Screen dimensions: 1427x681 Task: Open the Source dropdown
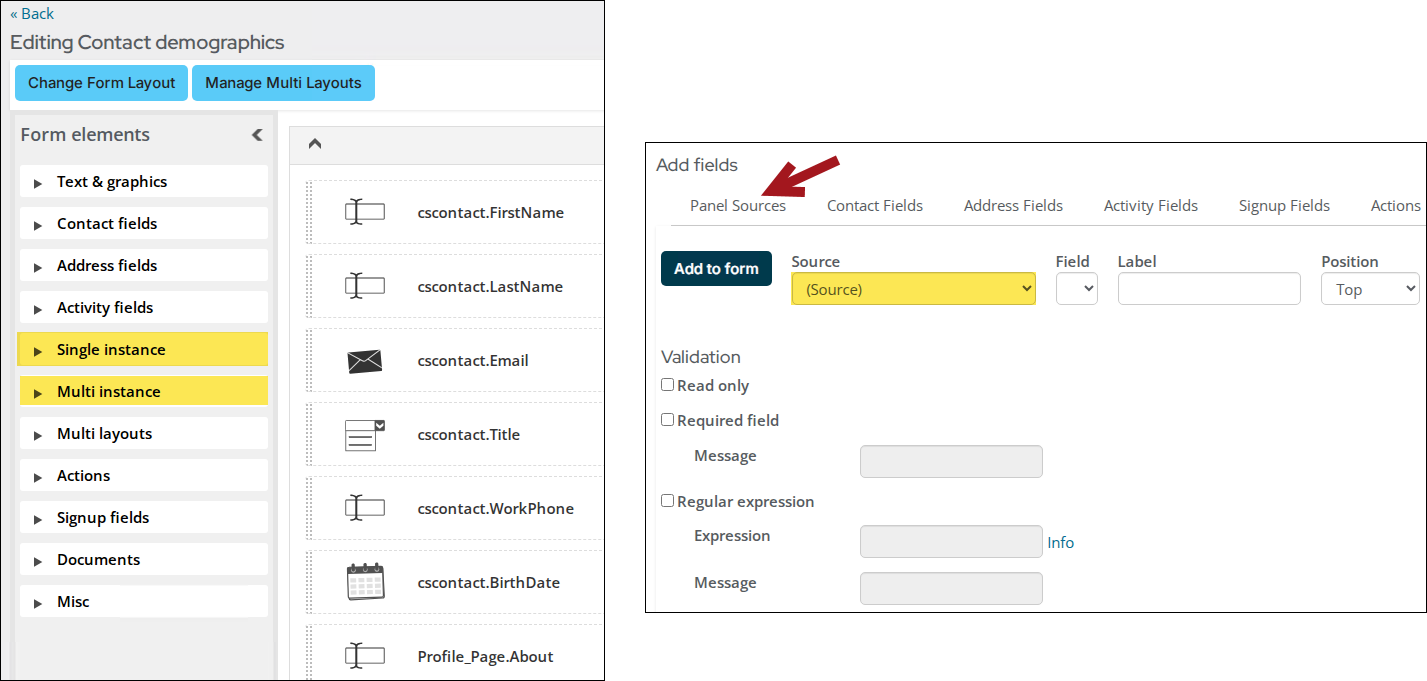coord(913,289)
